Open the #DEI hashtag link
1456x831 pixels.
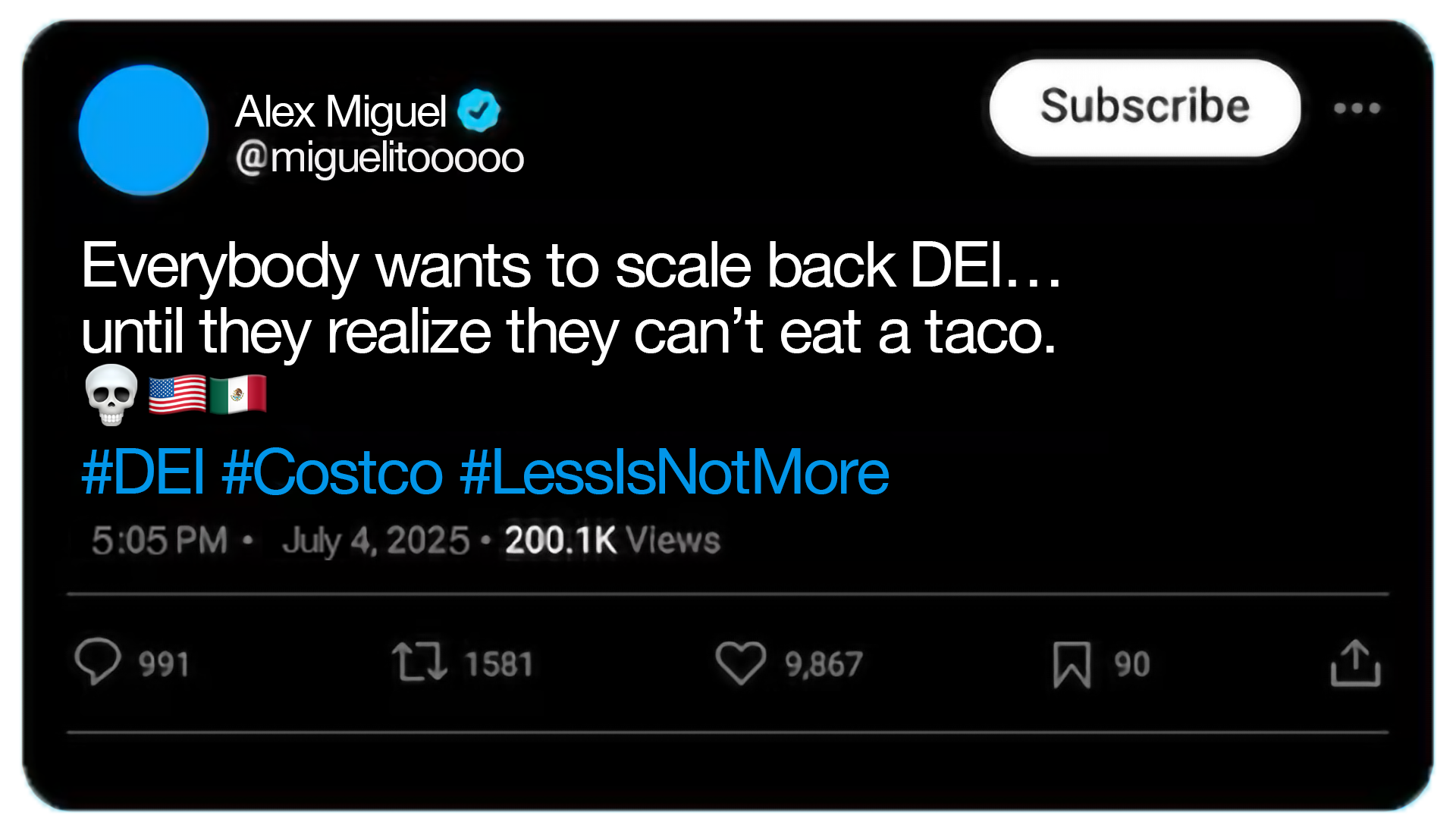click(143, 472)
